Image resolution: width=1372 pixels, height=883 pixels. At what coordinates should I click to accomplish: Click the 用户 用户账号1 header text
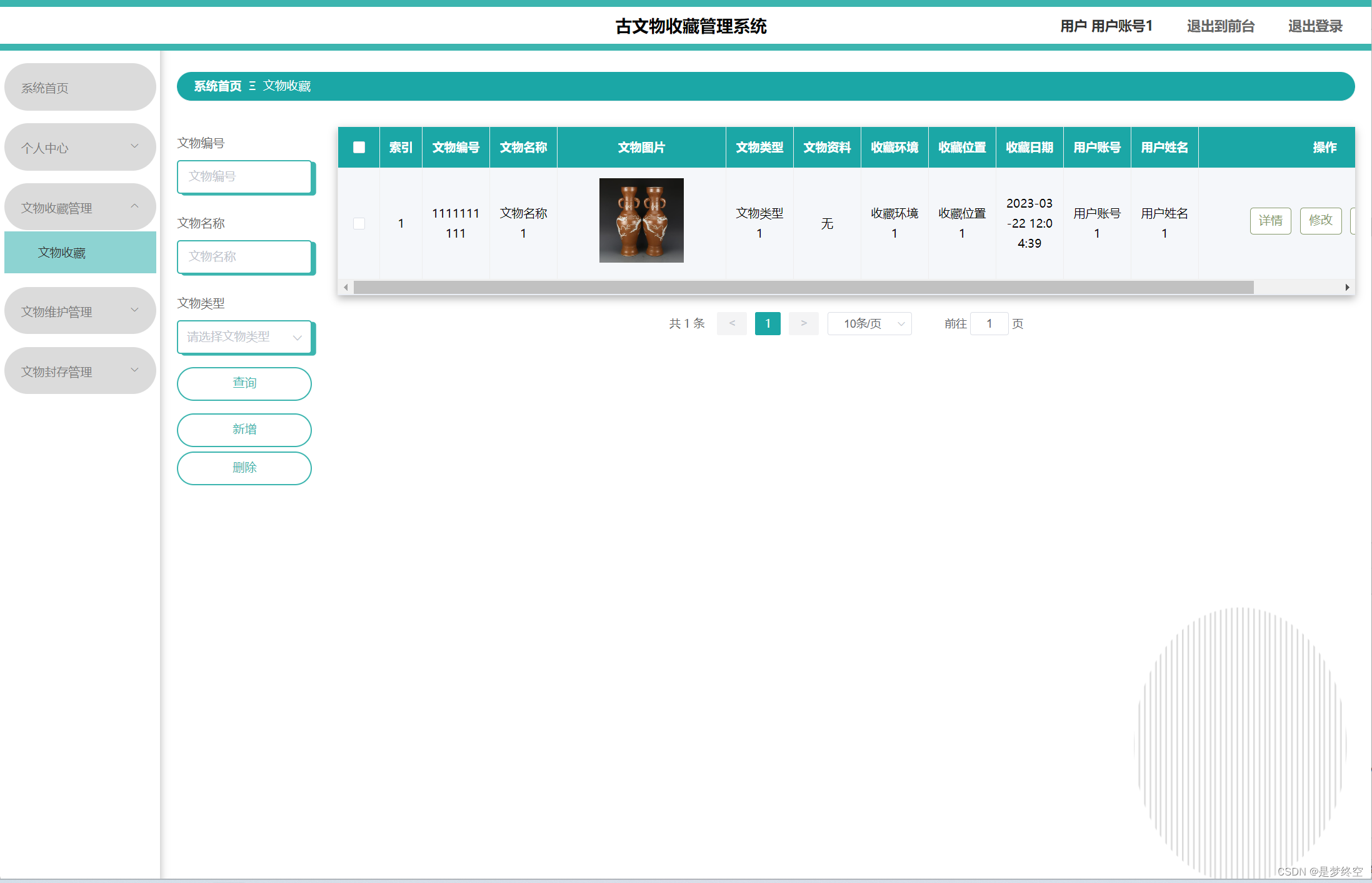[1106, 26]
